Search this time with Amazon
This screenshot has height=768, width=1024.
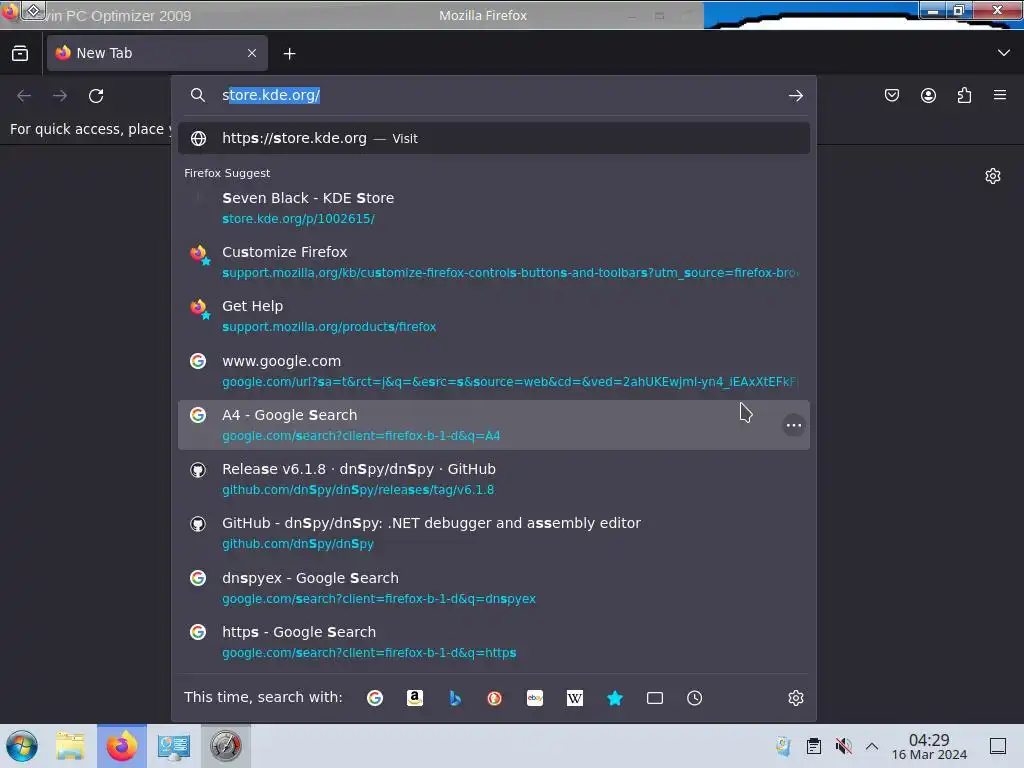click(x=415, y=697)
